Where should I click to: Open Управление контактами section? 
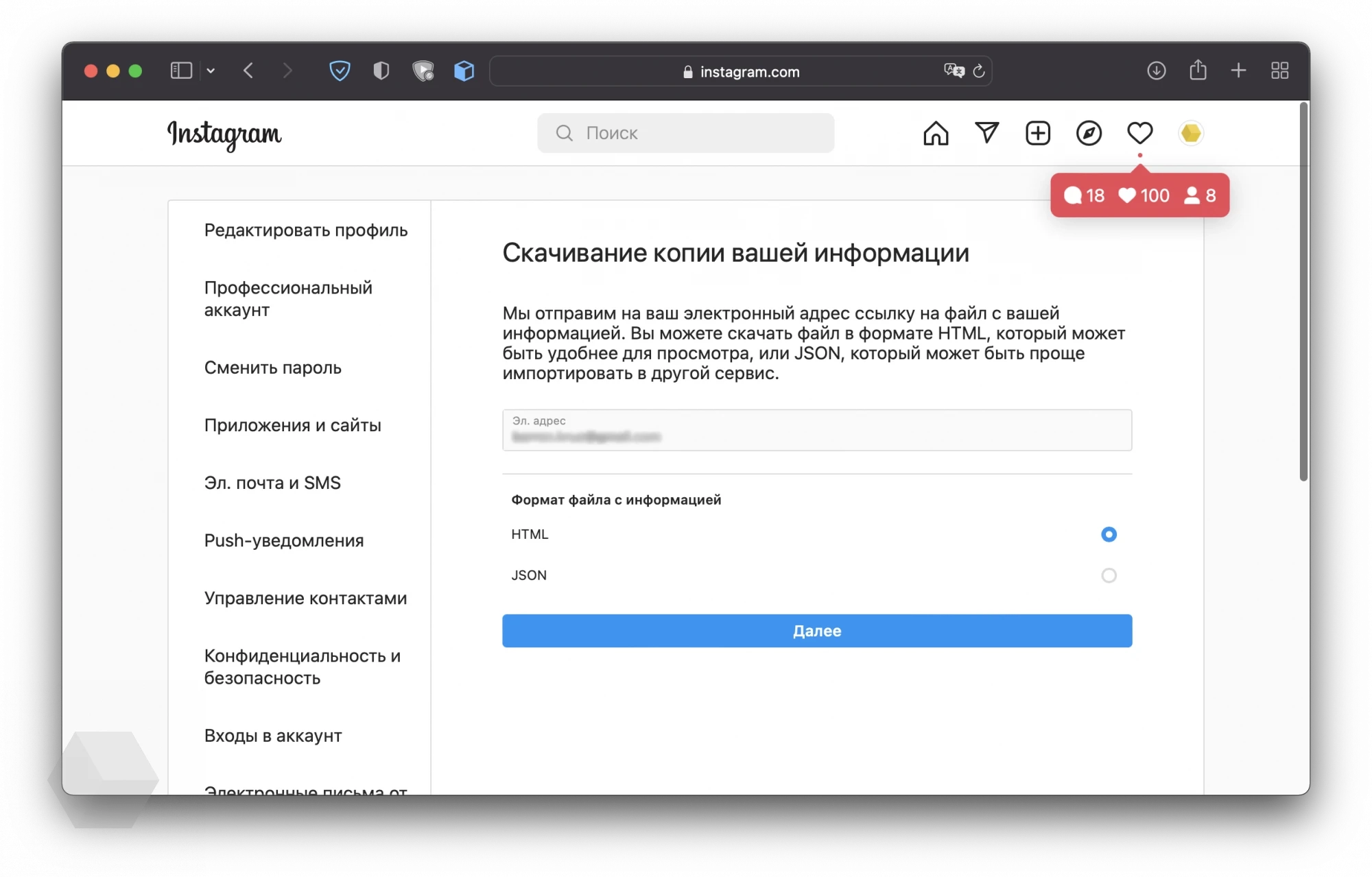[x=305, y=598]
